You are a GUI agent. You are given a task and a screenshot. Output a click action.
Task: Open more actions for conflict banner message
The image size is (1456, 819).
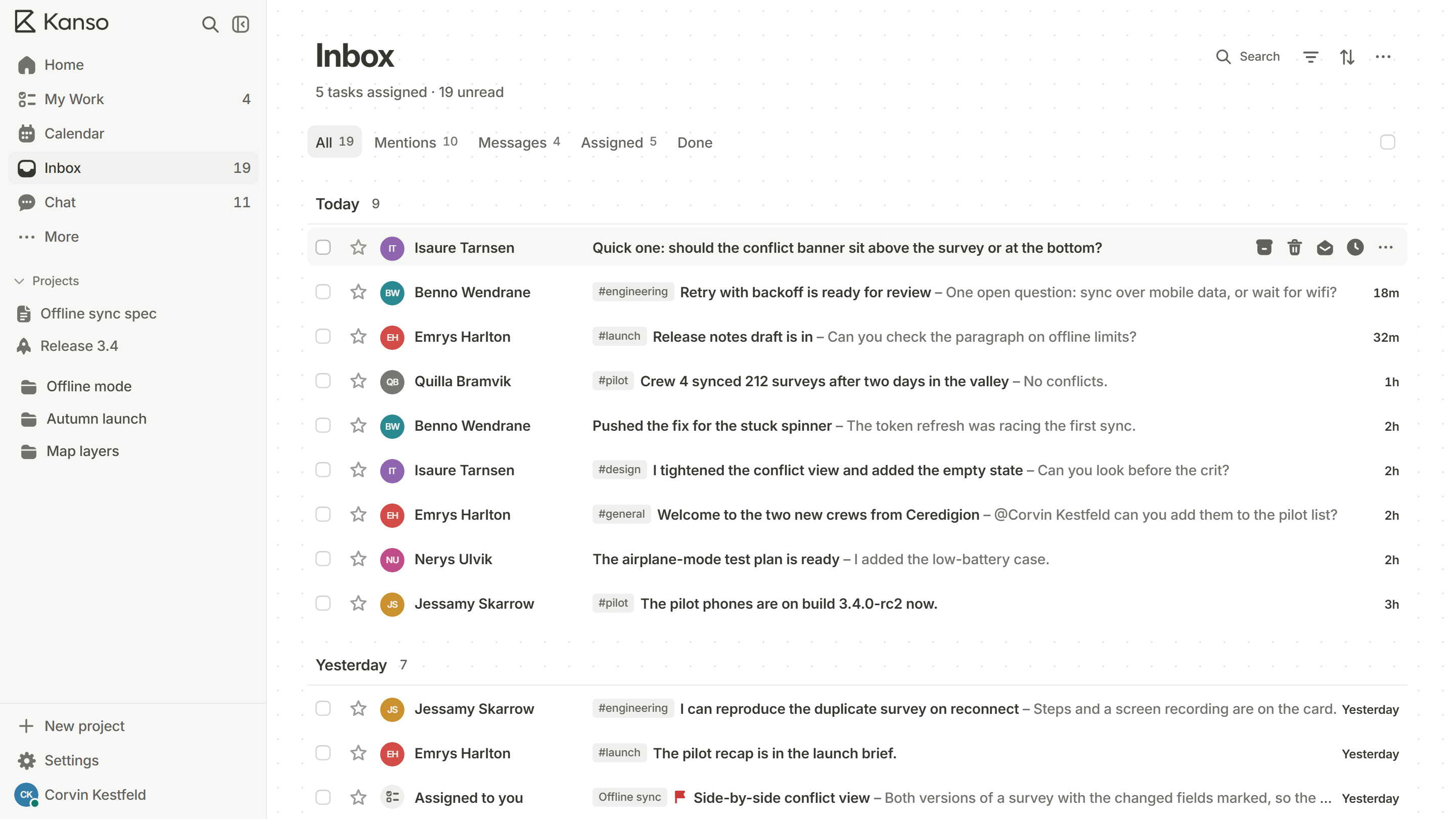coord(1385,248)
